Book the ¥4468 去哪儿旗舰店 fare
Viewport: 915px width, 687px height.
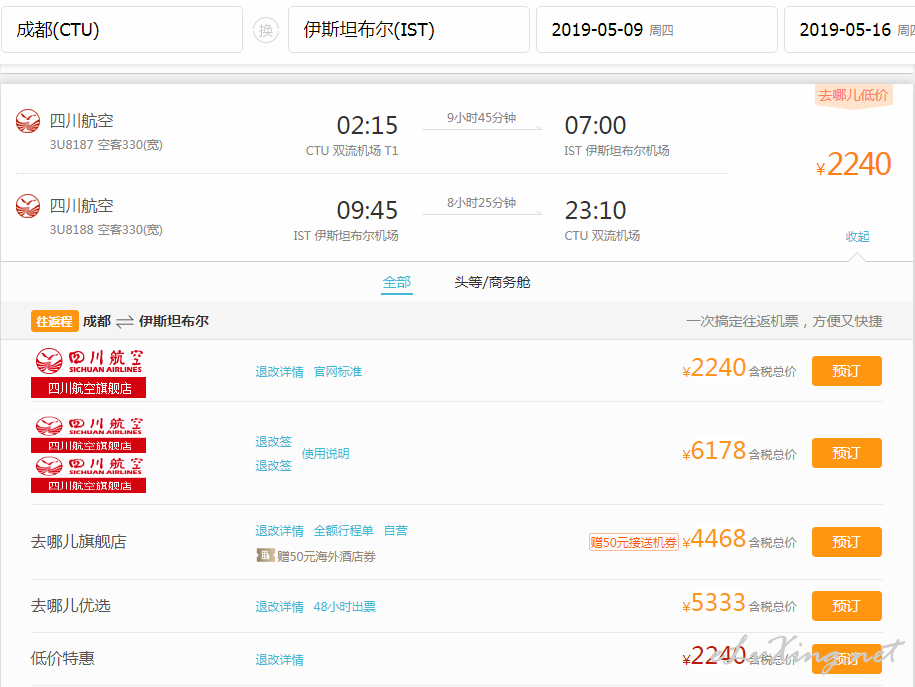pyautogui.click(x=847, y=542)
